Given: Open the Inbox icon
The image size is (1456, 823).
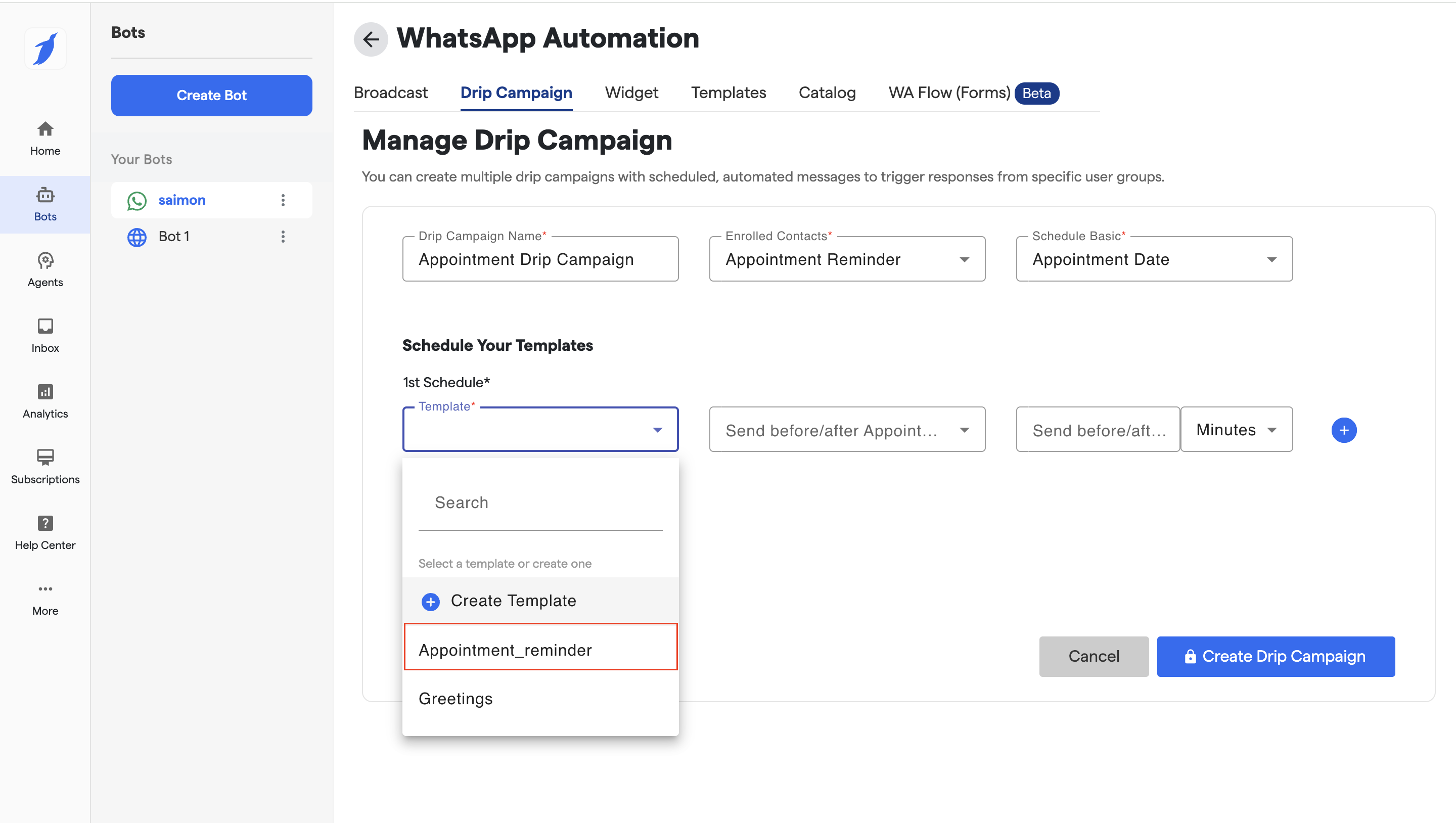Looking at the screenshot, I should point(45,335).
